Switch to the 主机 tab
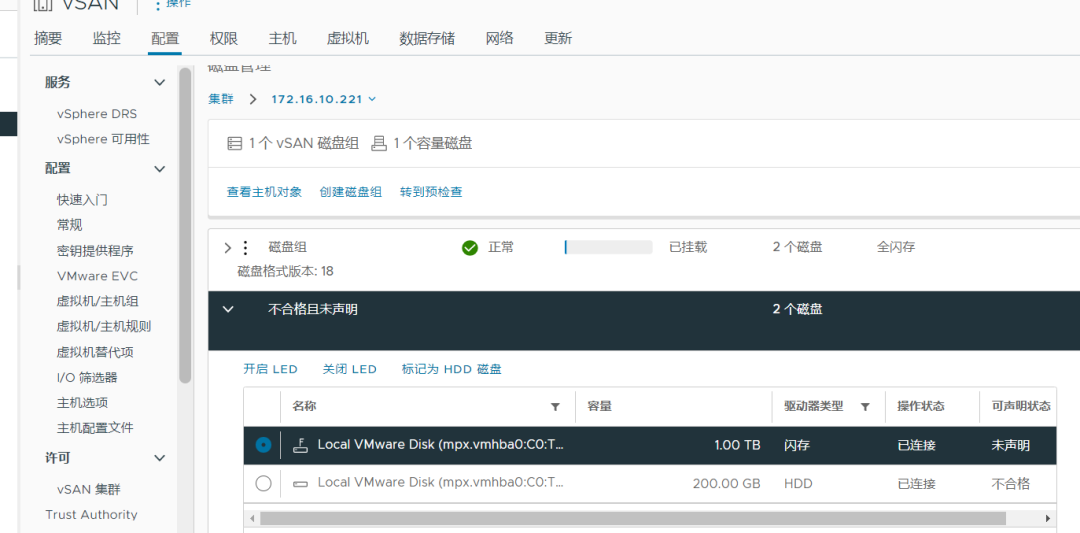The height and width of the screenshot is (533, 1080). 282,39
